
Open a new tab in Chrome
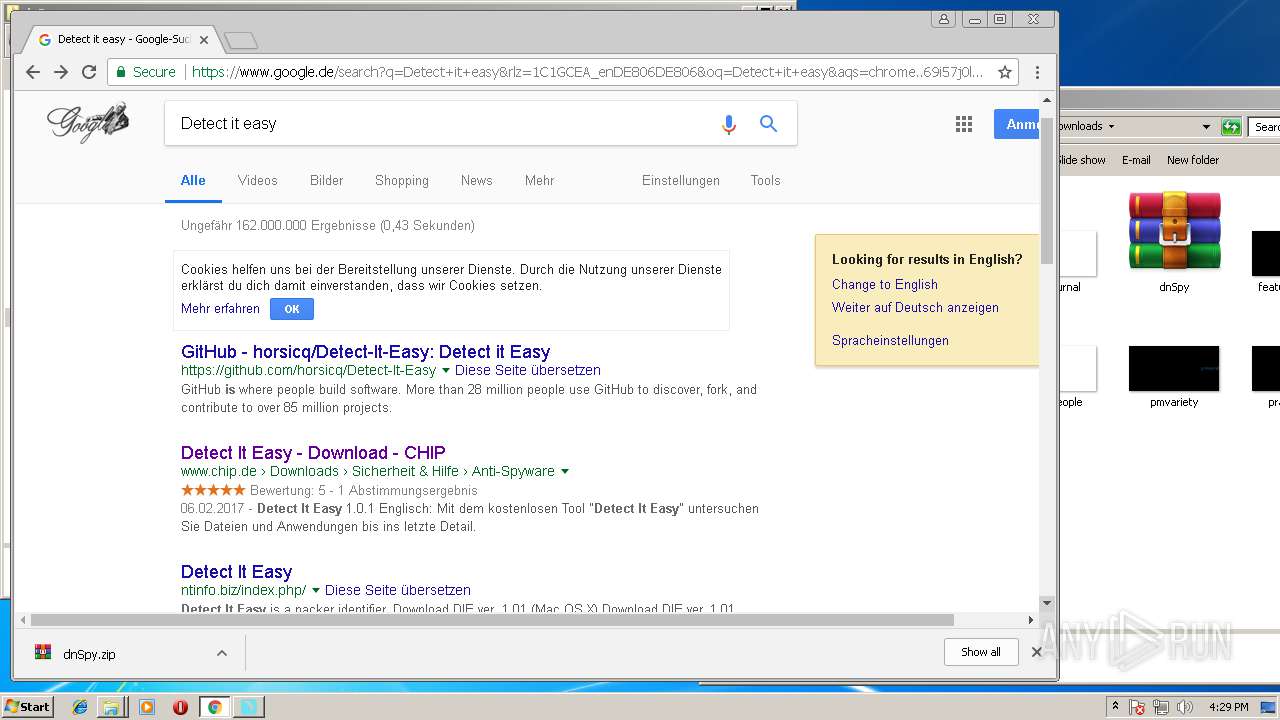click(241, 41)
